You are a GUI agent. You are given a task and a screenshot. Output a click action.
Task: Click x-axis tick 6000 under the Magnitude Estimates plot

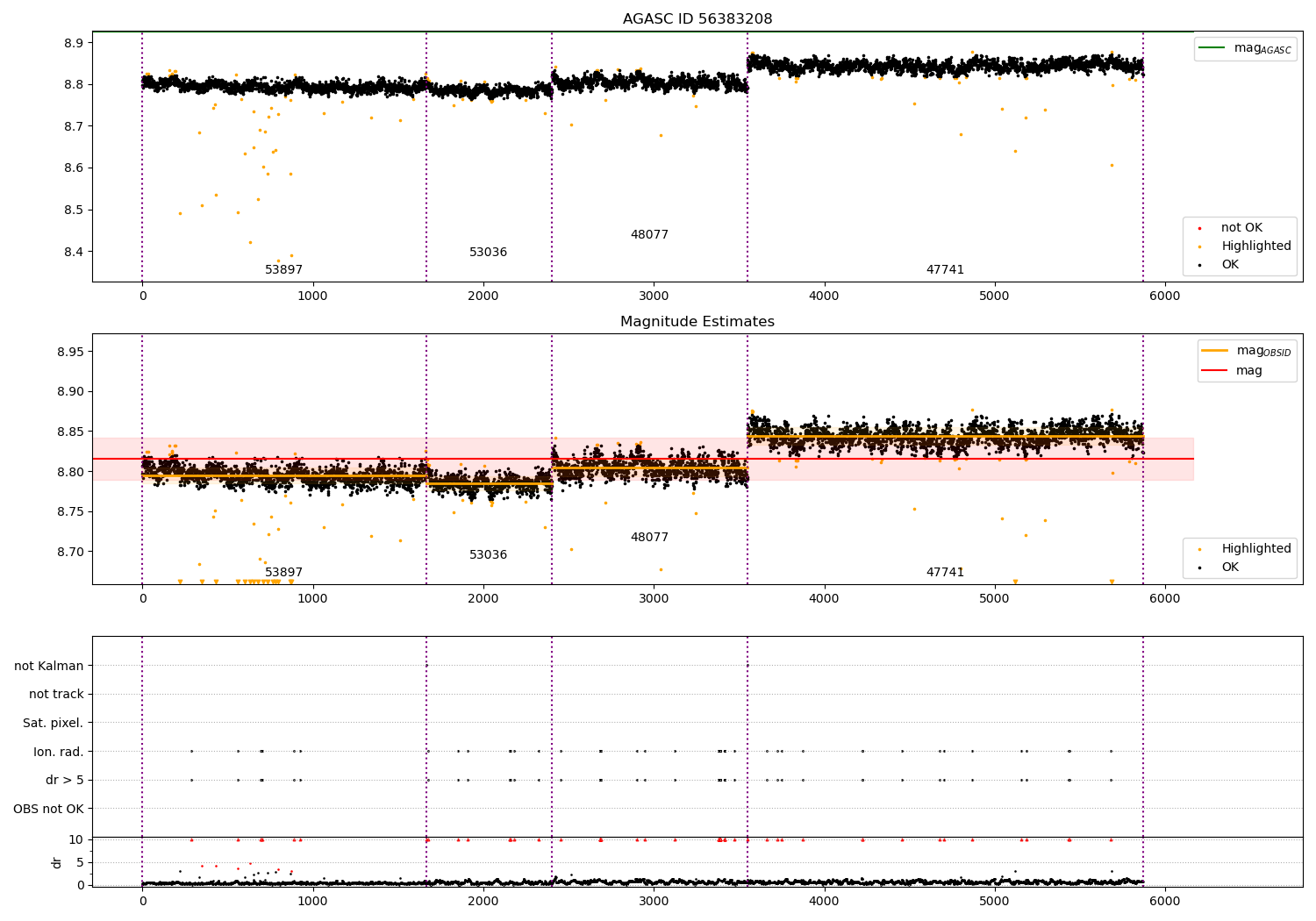point(1165,599)
